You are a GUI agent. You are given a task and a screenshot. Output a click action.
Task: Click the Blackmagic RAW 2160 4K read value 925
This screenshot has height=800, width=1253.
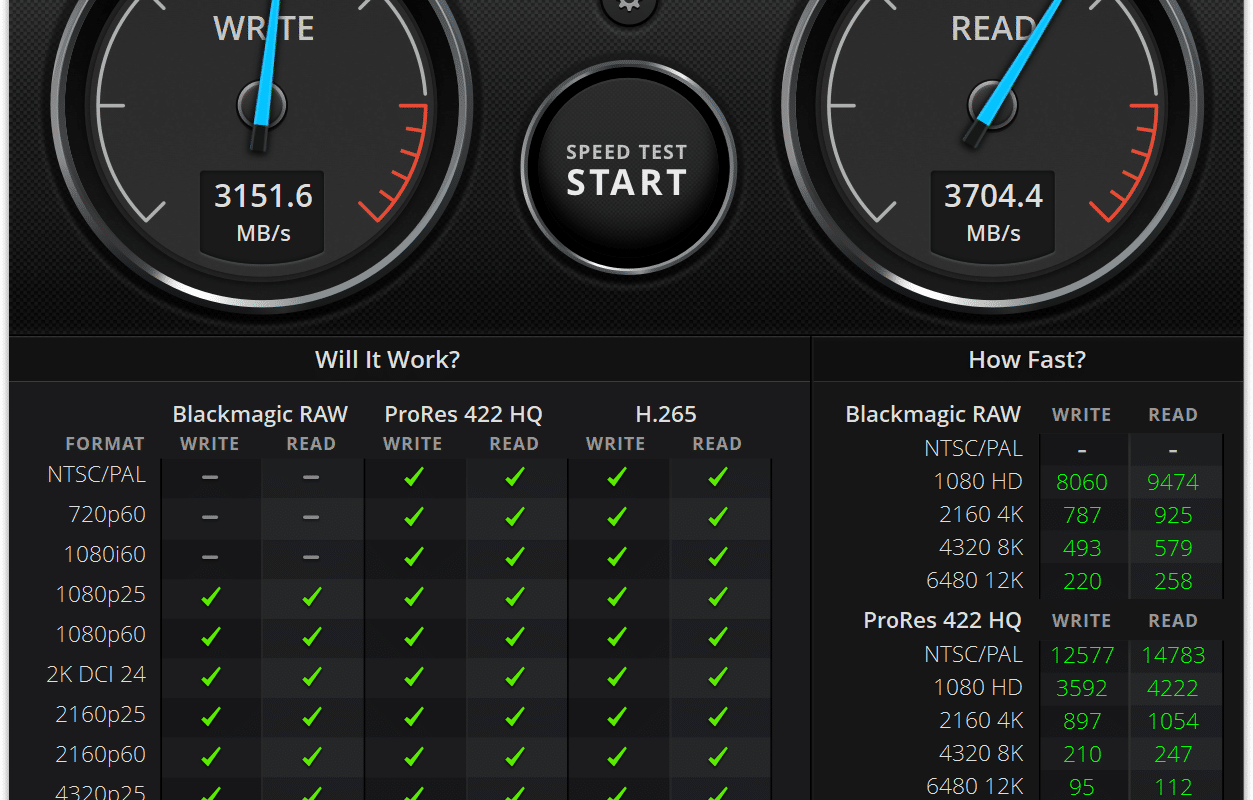1173,515
